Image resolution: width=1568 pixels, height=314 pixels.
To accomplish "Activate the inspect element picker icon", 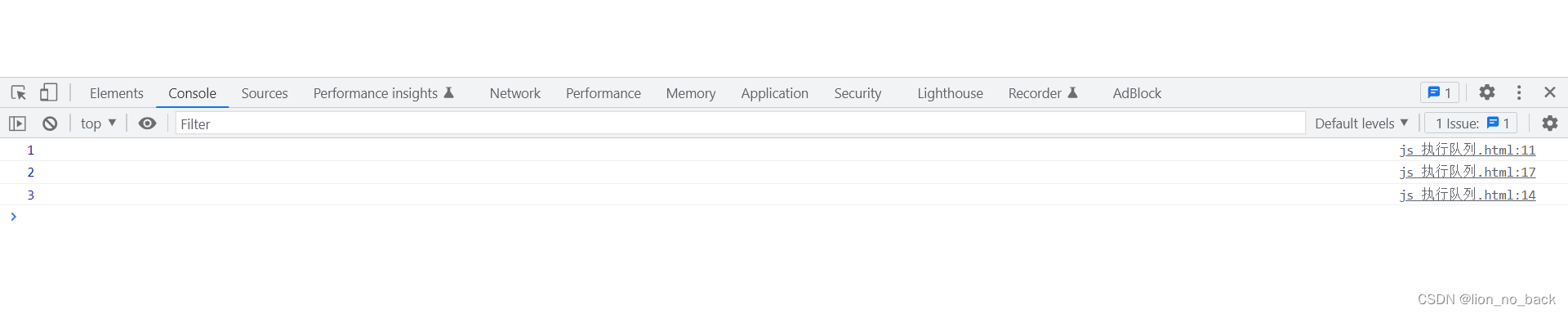I will 19,92.
